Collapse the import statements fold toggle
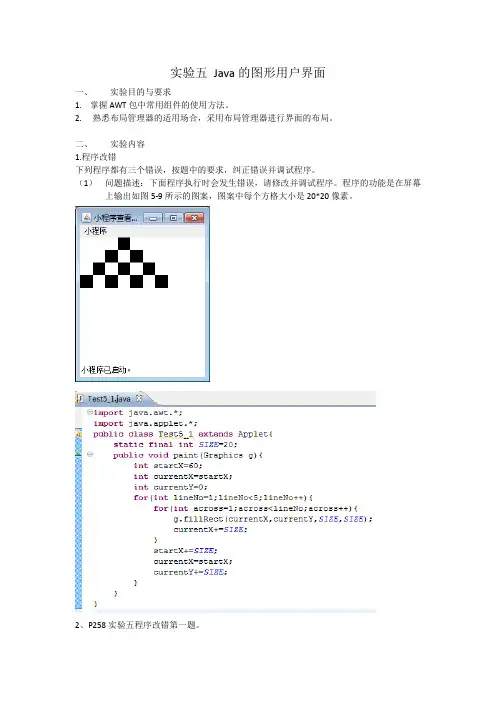 (90, 412)
